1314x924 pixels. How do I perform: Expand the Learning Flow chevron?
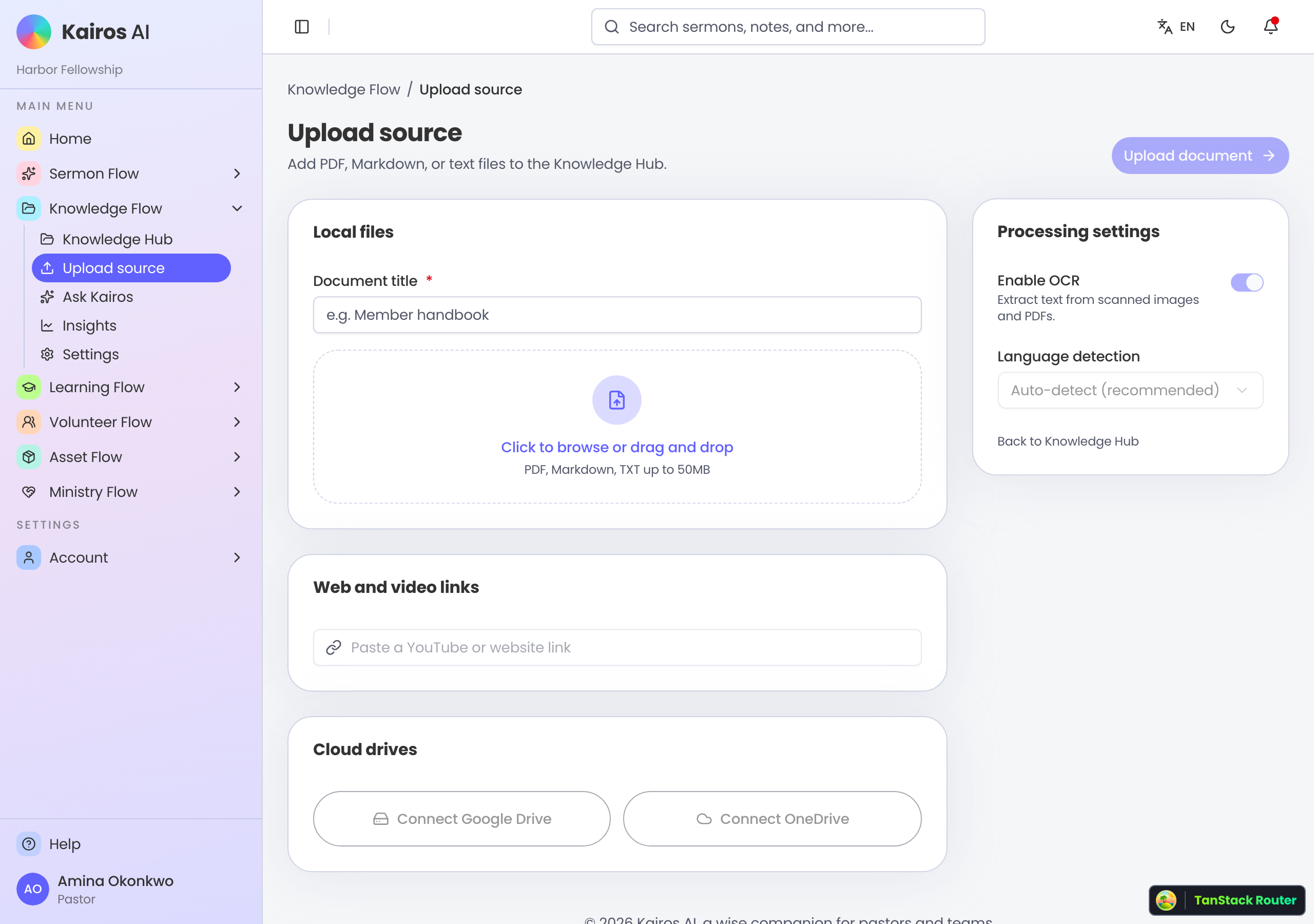[237, 387]
